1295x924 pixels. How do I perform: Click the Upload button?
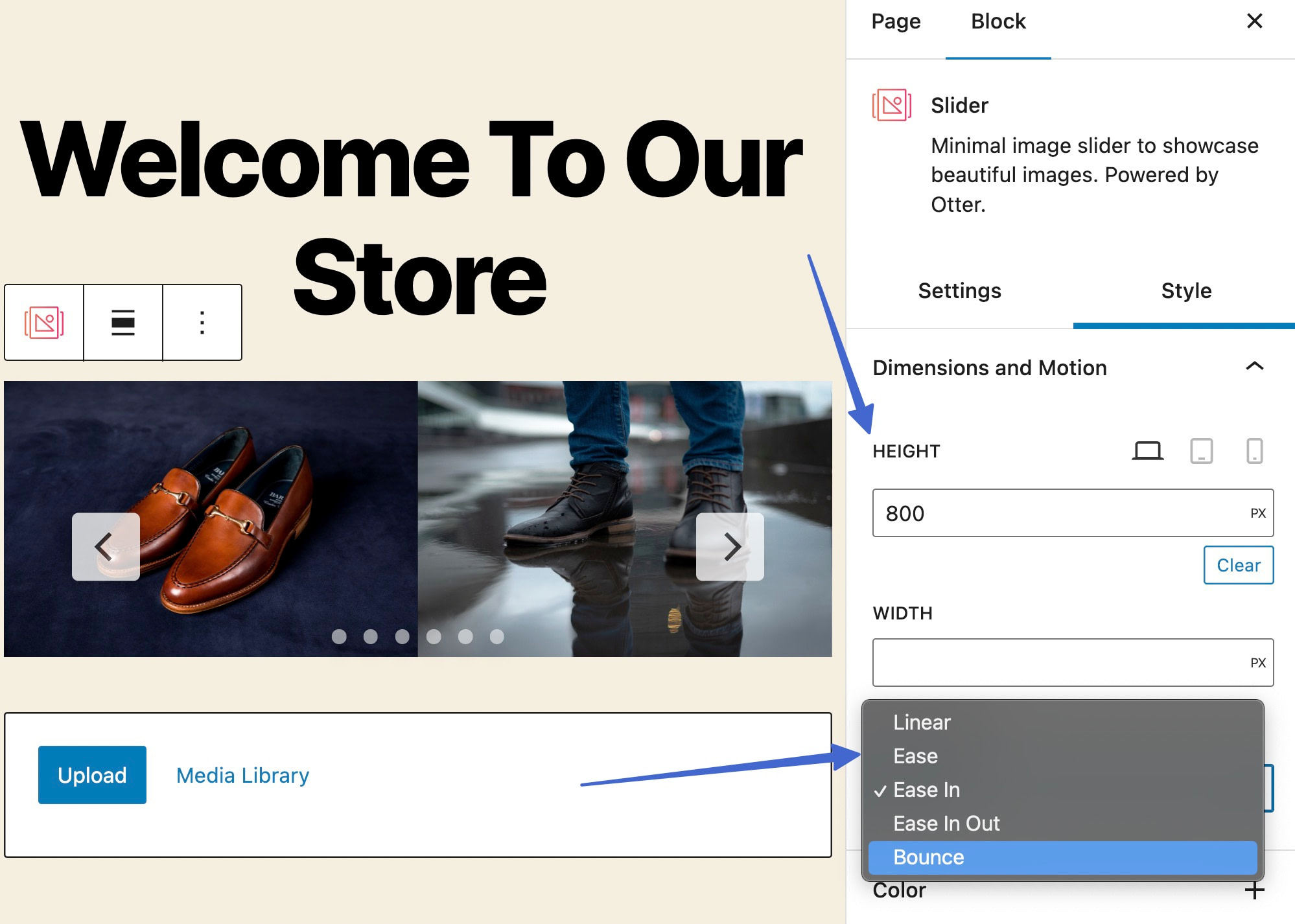(92, 775)
